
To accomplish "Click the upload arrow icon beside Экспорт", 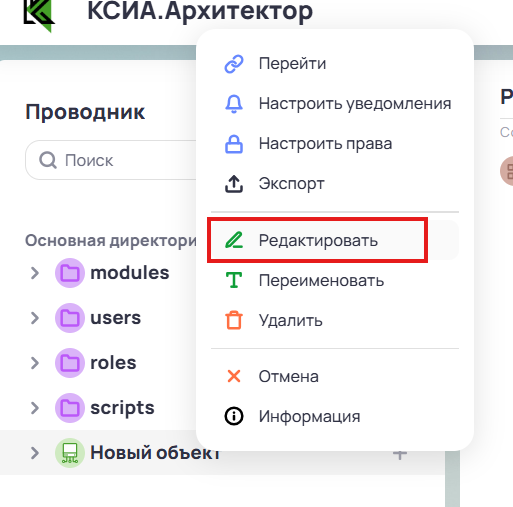I will point(234,184).
